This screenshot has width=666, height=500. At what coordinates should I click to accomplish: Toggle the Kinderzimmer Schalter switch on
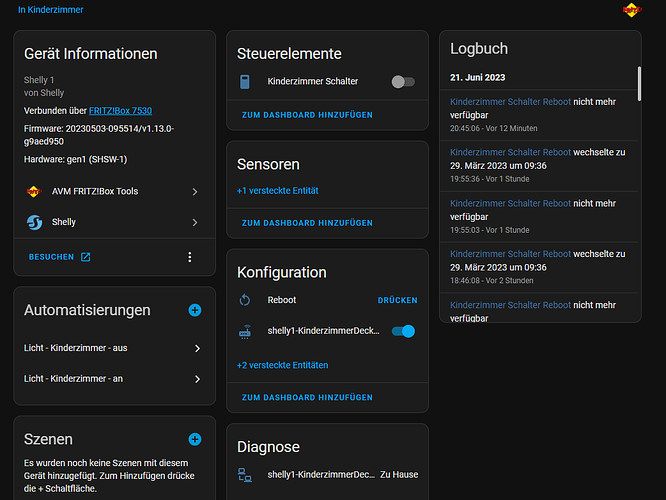point(403,82)
